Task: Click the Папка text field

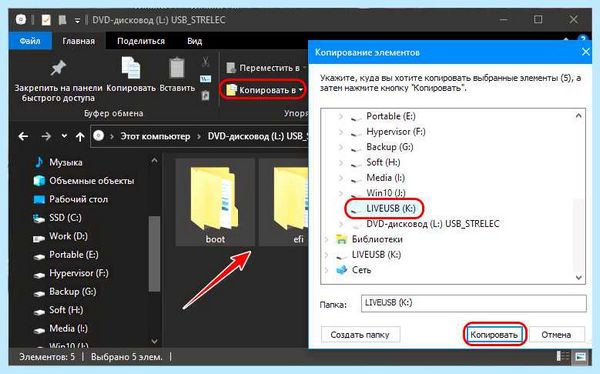Action: [x=473, y=303]
